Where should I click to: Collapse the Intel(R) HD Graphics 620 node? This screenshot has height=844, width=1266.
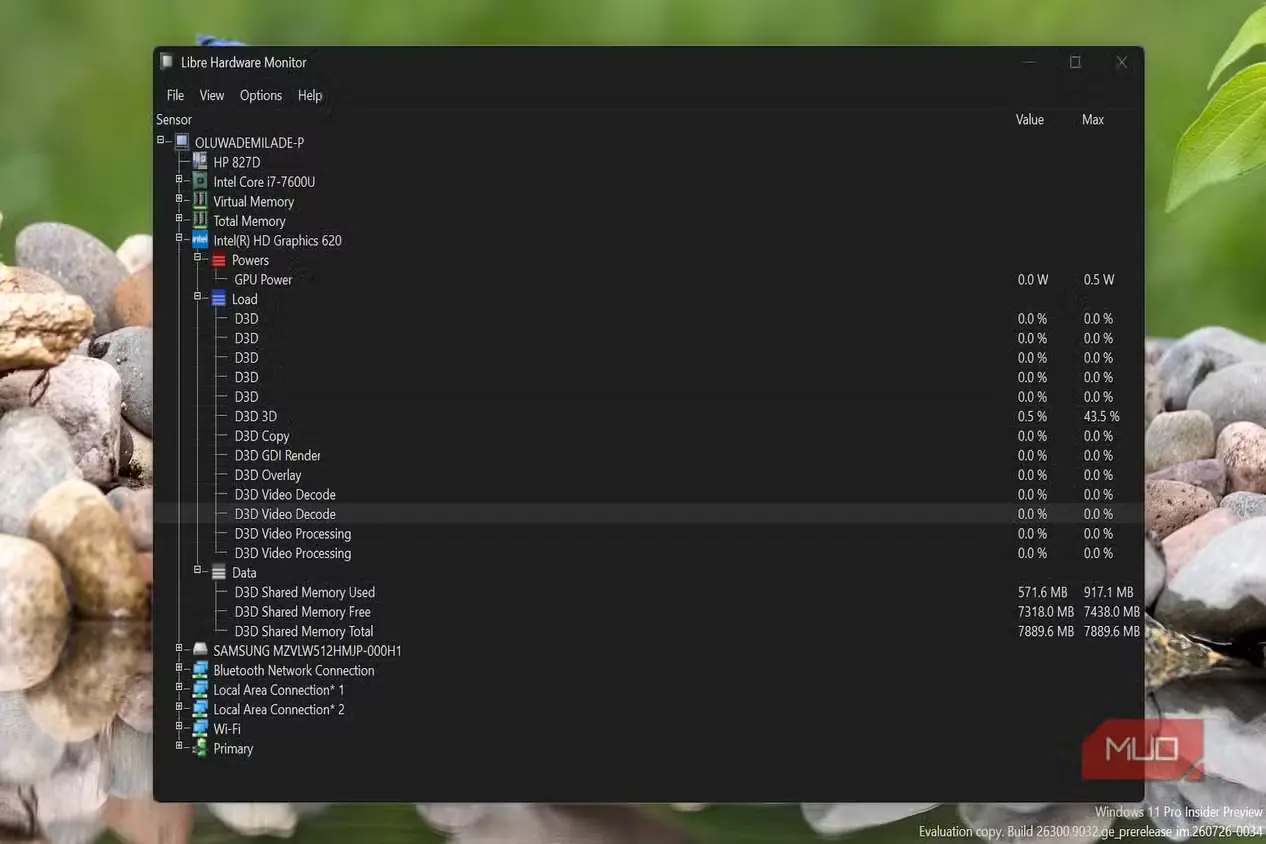pyautogui.click(x=179, y=239)
